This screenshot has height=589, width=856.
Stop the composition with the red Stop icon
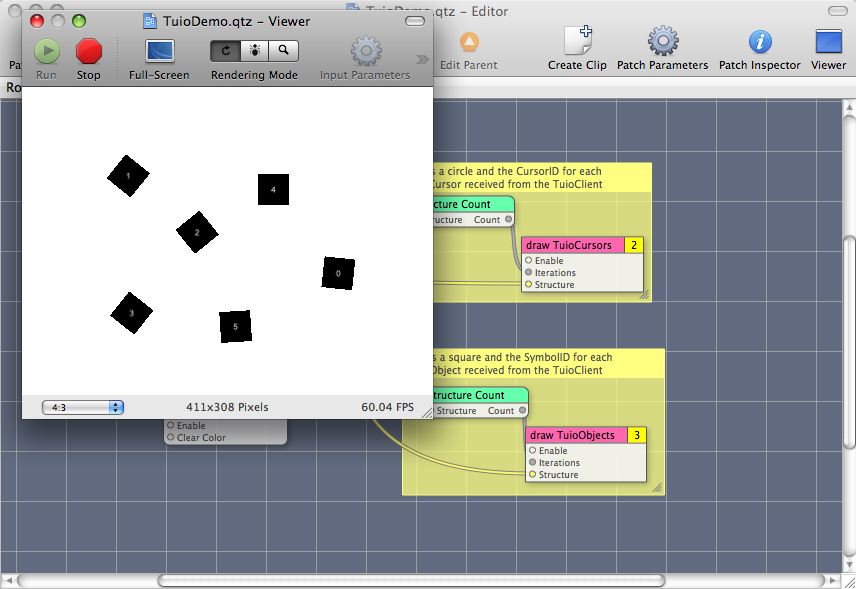(x=89, y=51)
